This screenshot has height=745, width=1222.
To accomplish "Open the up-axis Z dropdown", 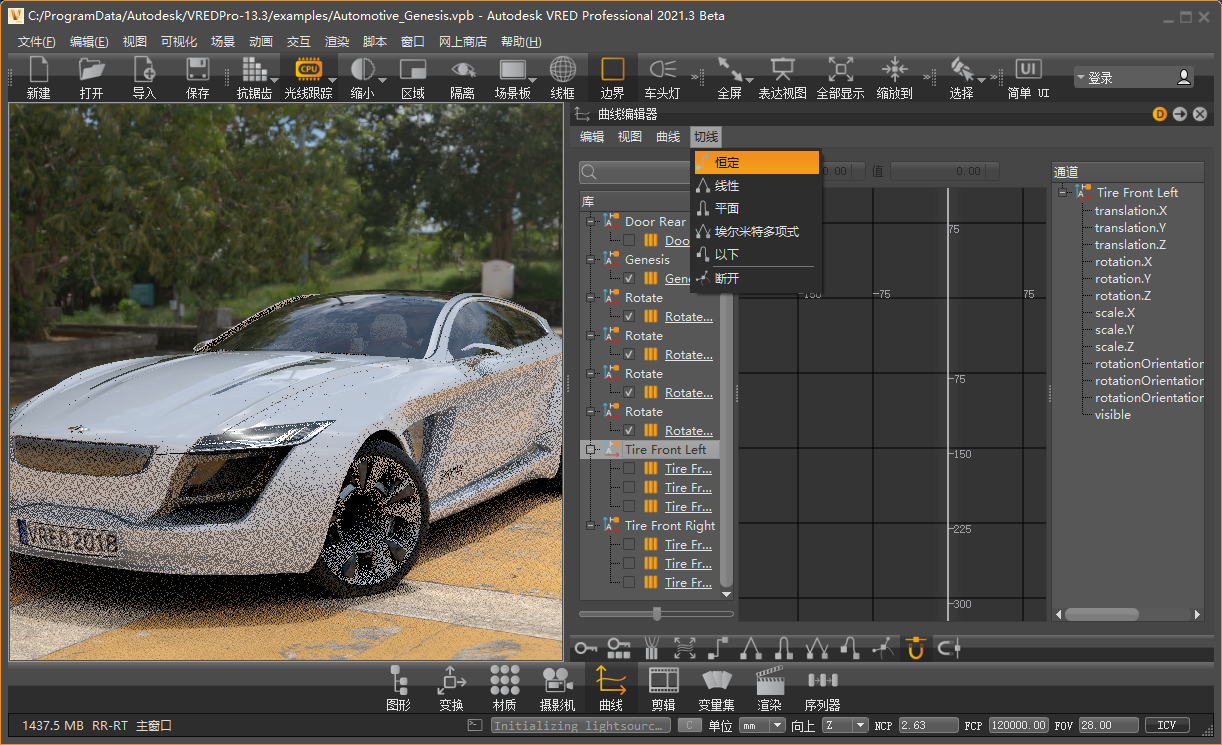I will [845, 725].
